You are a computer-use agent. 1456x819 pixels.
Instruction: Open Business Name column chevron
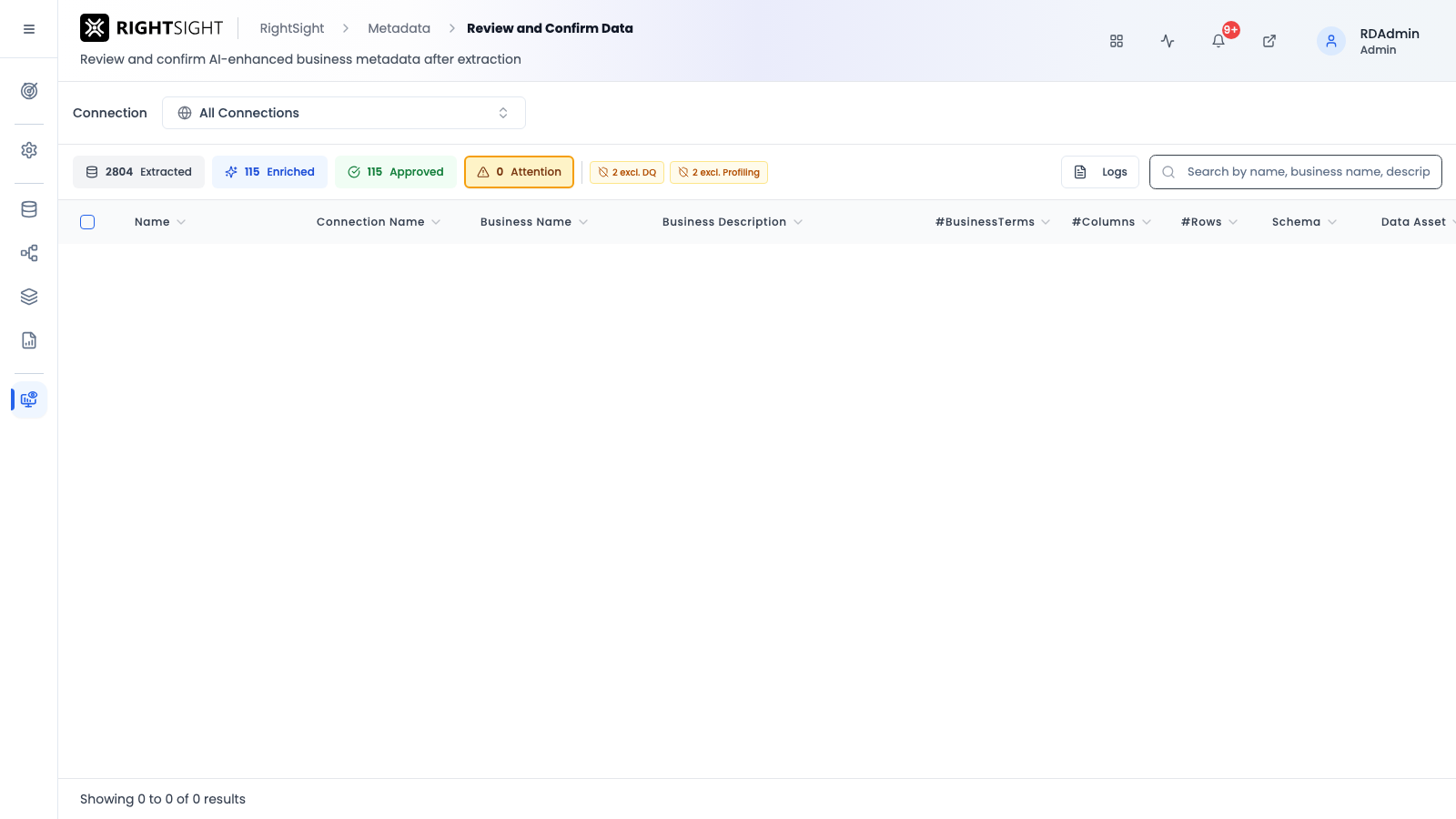click(x=583, y=222)
